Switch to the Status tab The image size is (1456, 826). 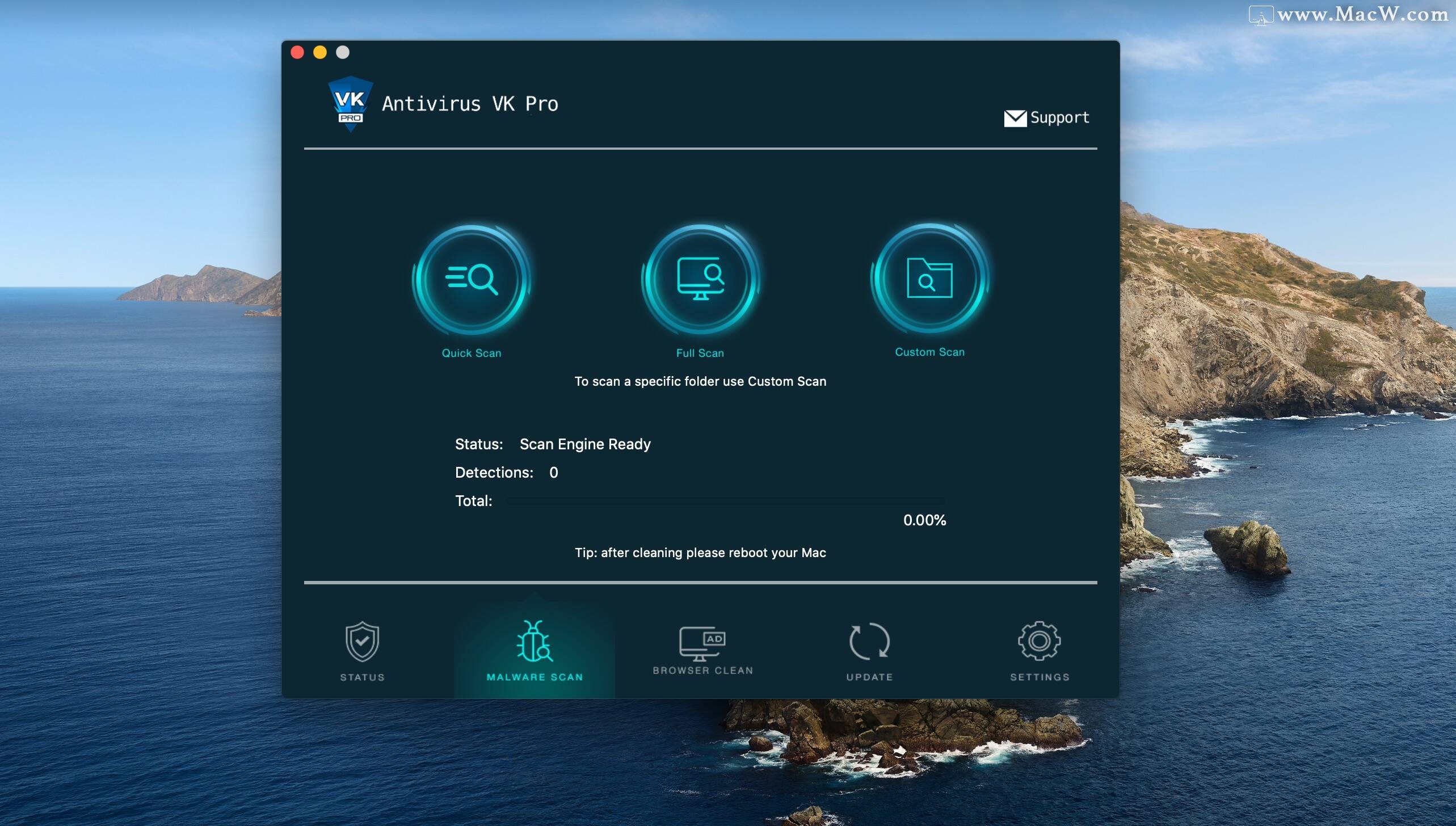(x=363, y=651)
